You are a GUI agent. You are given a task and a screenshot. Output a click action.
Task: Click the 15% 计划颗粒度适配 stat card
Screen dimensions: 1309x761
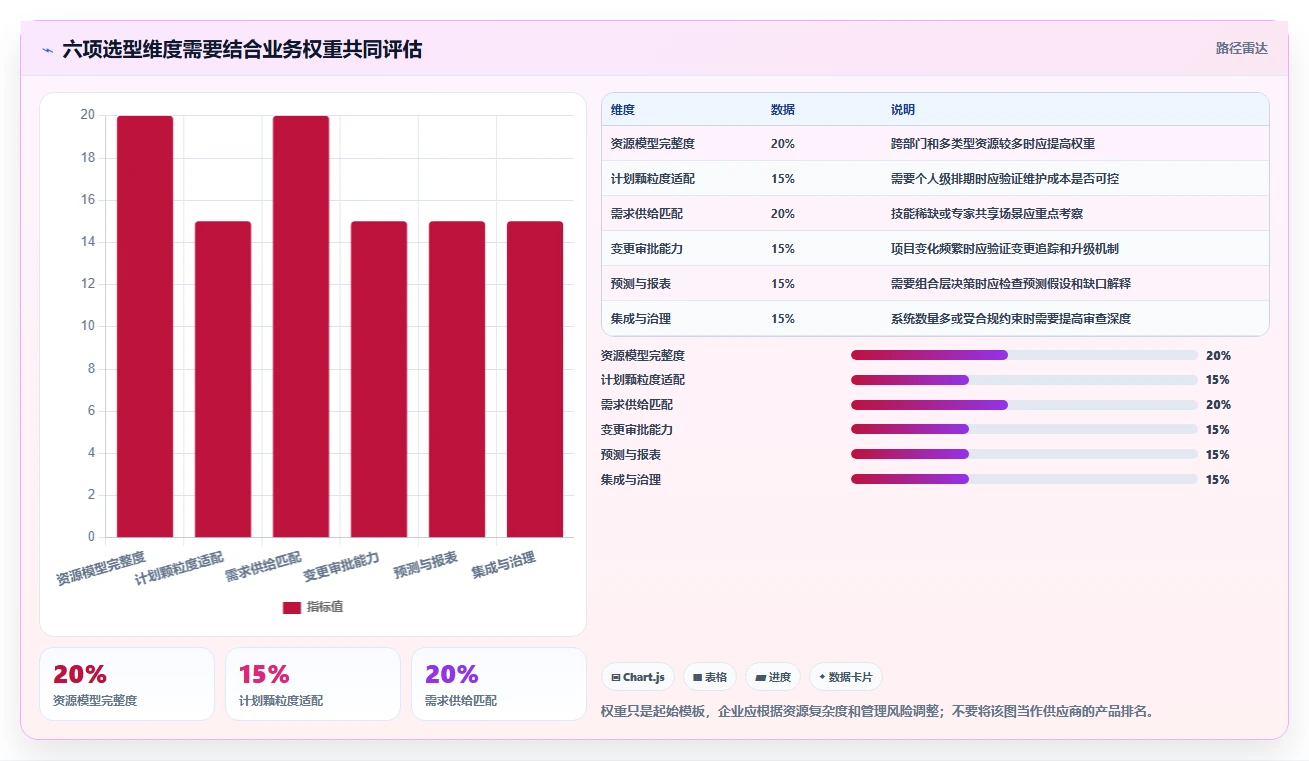click(313, 684)
